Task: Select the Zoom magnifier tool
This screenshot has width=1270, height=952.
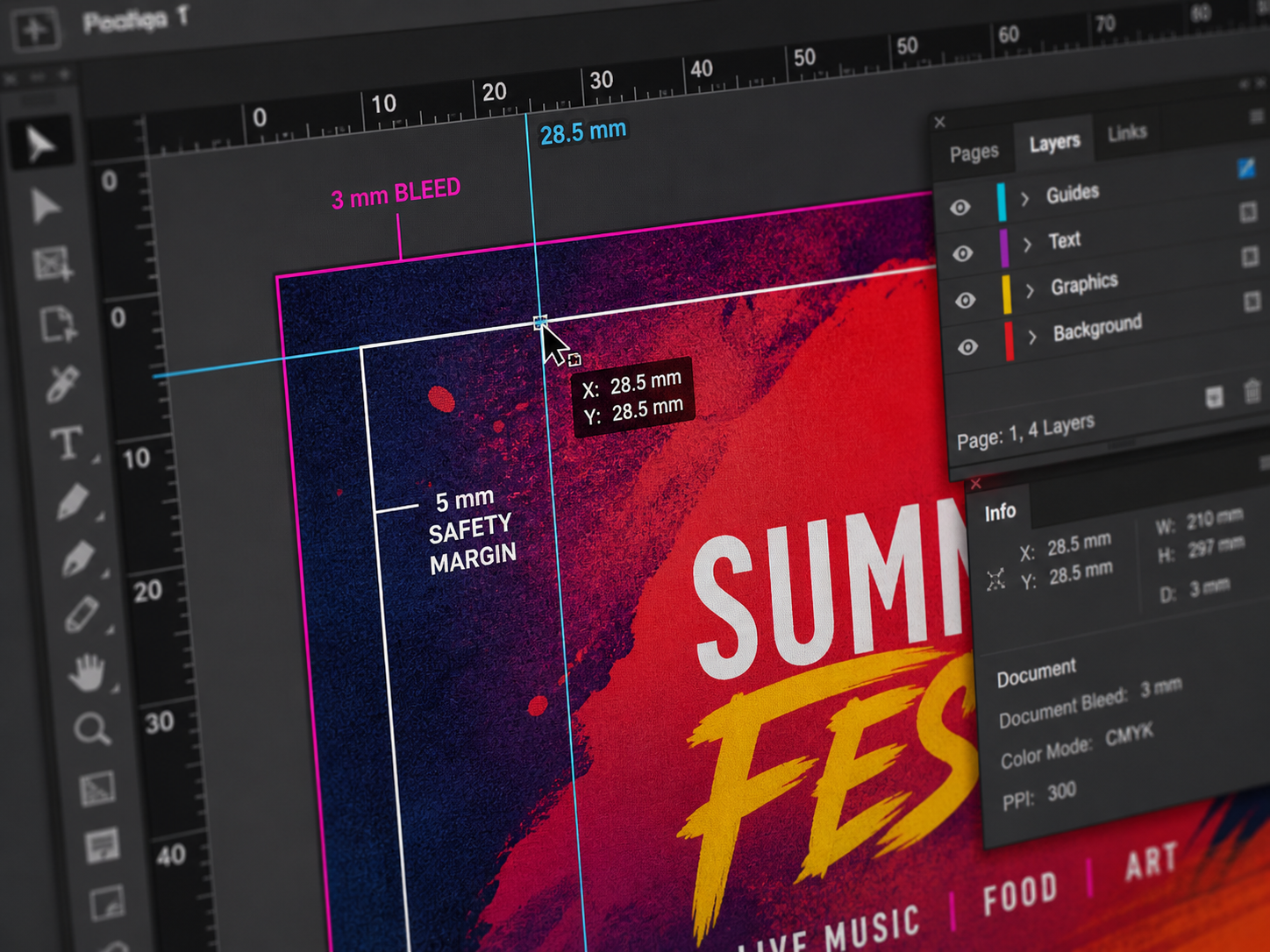Action: click(x=92, y=728)
